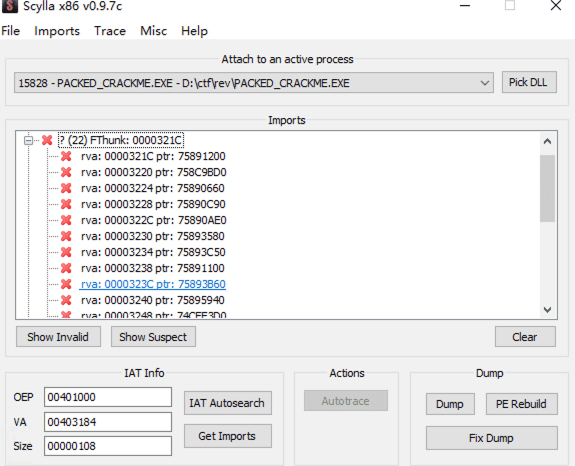Open the Trace menu

(110, 31)
